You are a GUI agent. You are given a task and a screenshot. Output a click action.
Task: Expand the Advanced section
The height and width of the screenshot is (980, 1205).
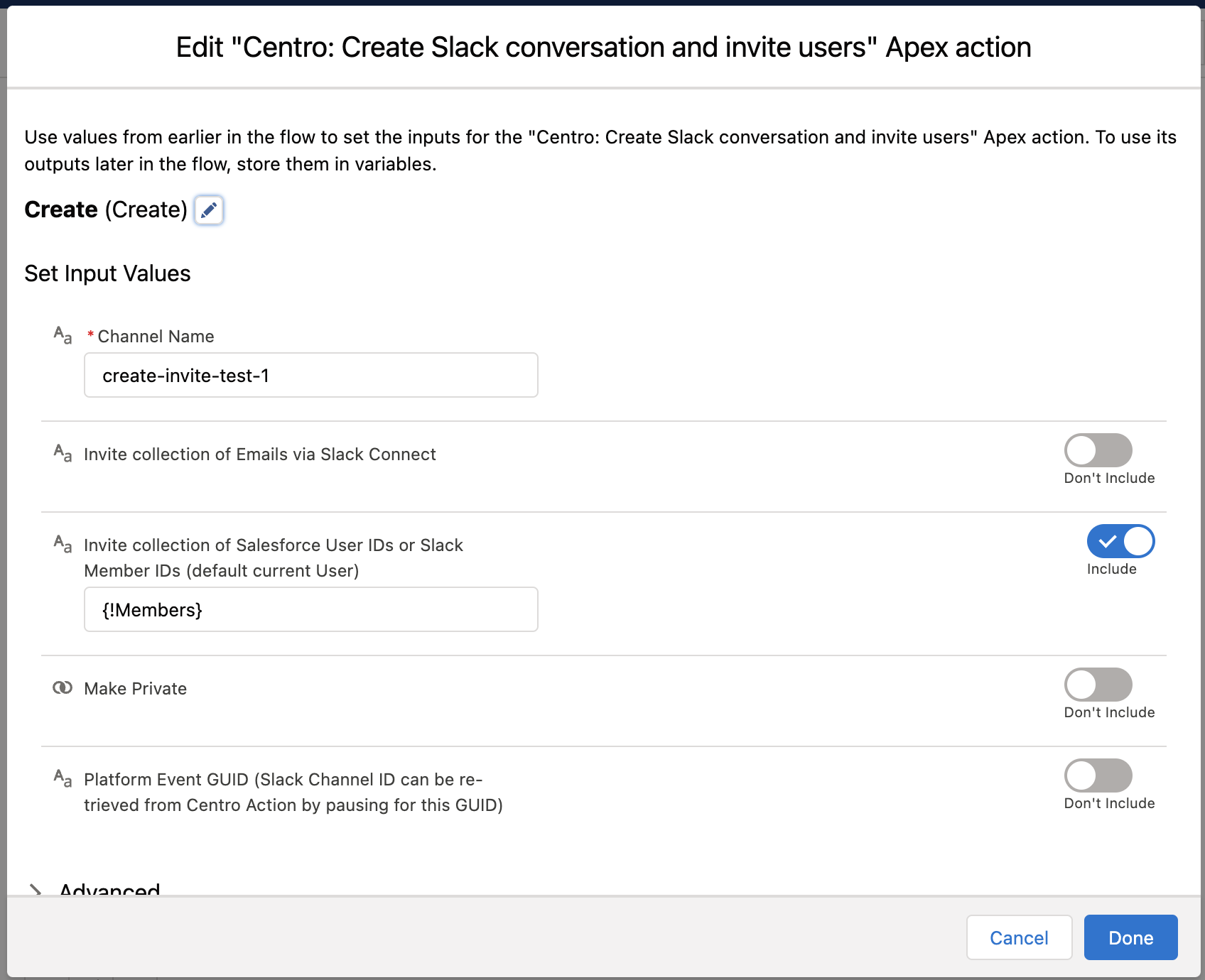[109, 889]
